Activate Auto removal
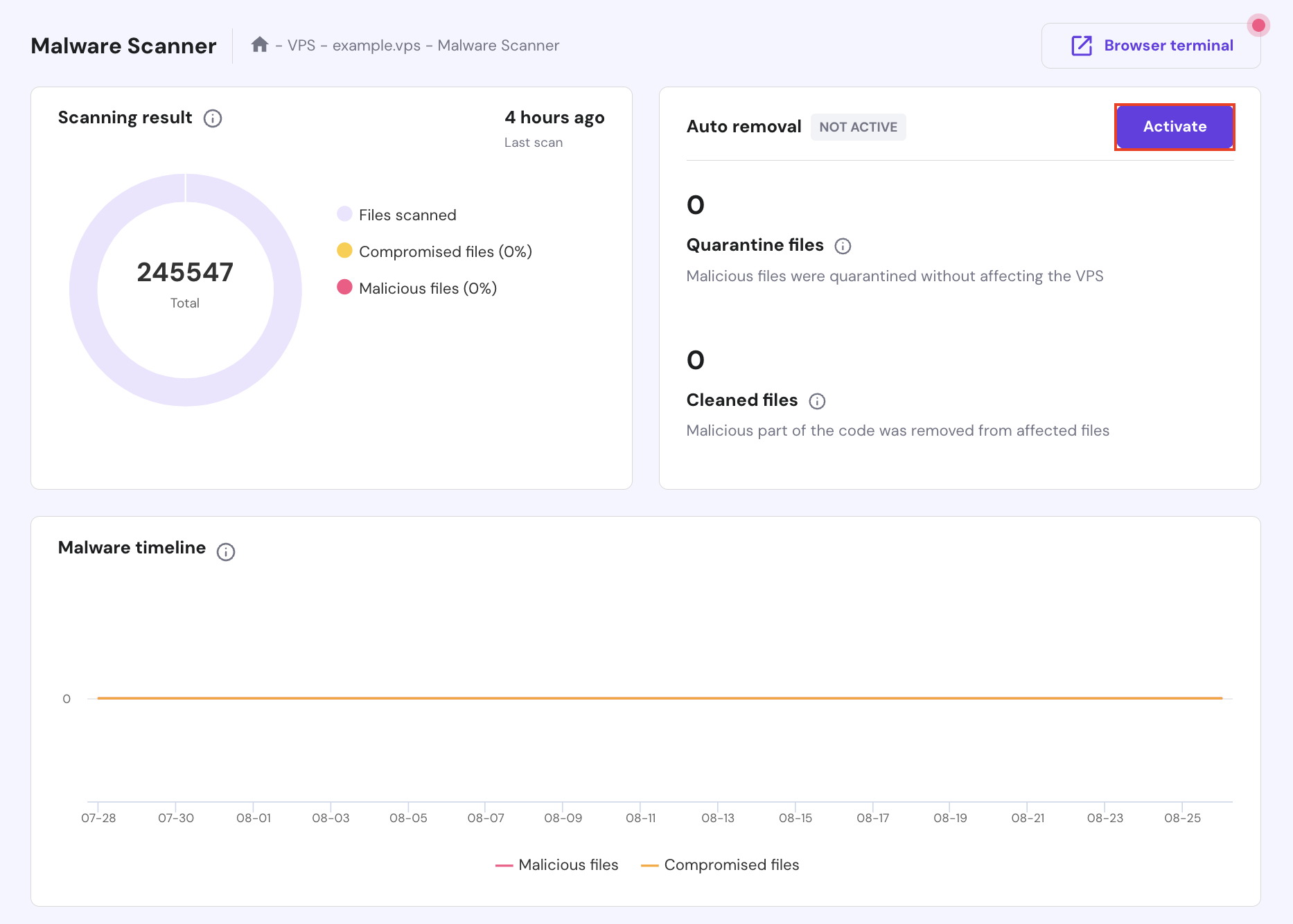The width and height of the screenshot is (1293, 924). (x=1175, y=127)
